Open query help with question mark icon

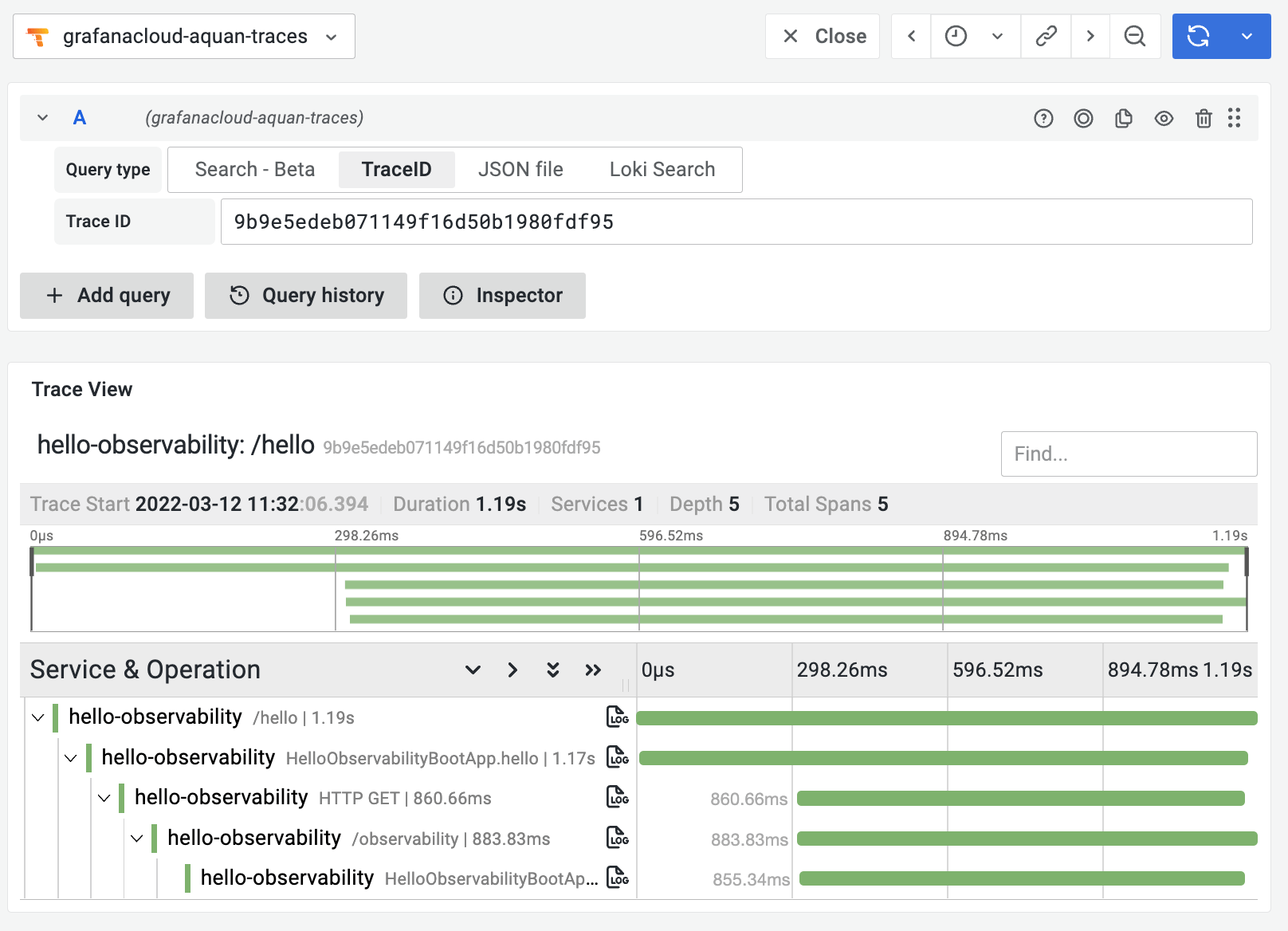(1043, 118)
